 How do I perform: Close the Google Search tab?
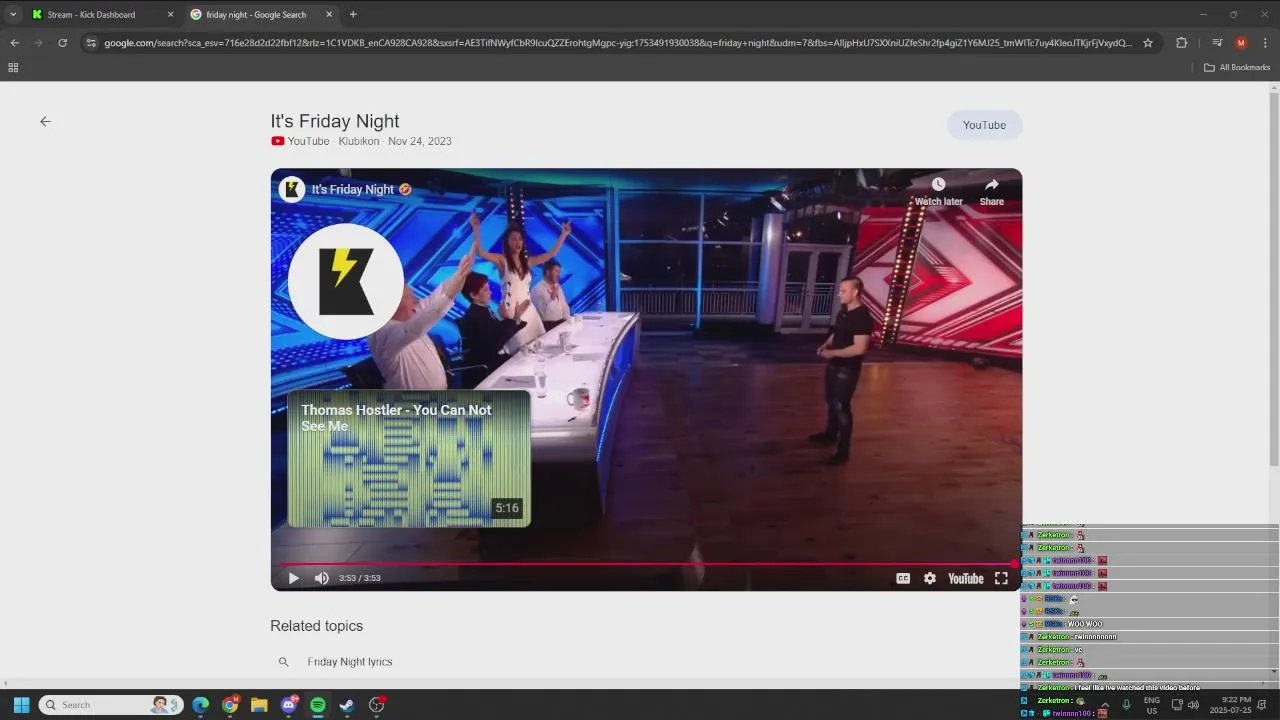coord(329,14)
